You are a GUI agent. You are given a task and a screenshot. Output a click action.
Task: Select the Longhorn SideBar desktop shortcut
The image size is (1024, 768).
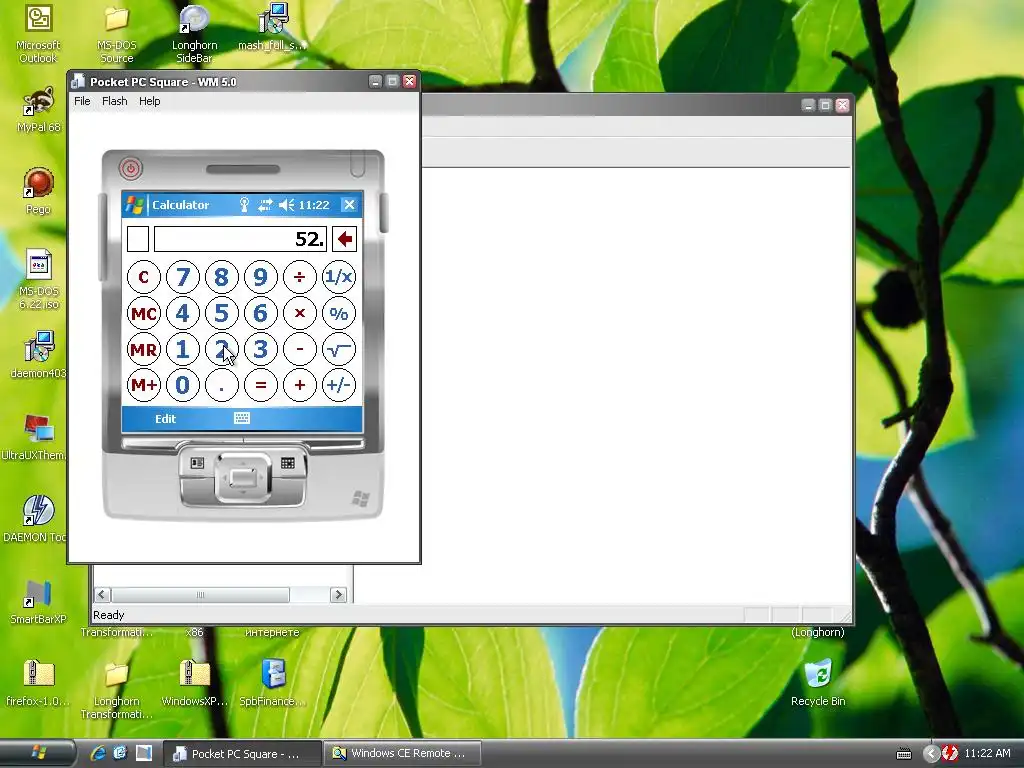point(195,34)
